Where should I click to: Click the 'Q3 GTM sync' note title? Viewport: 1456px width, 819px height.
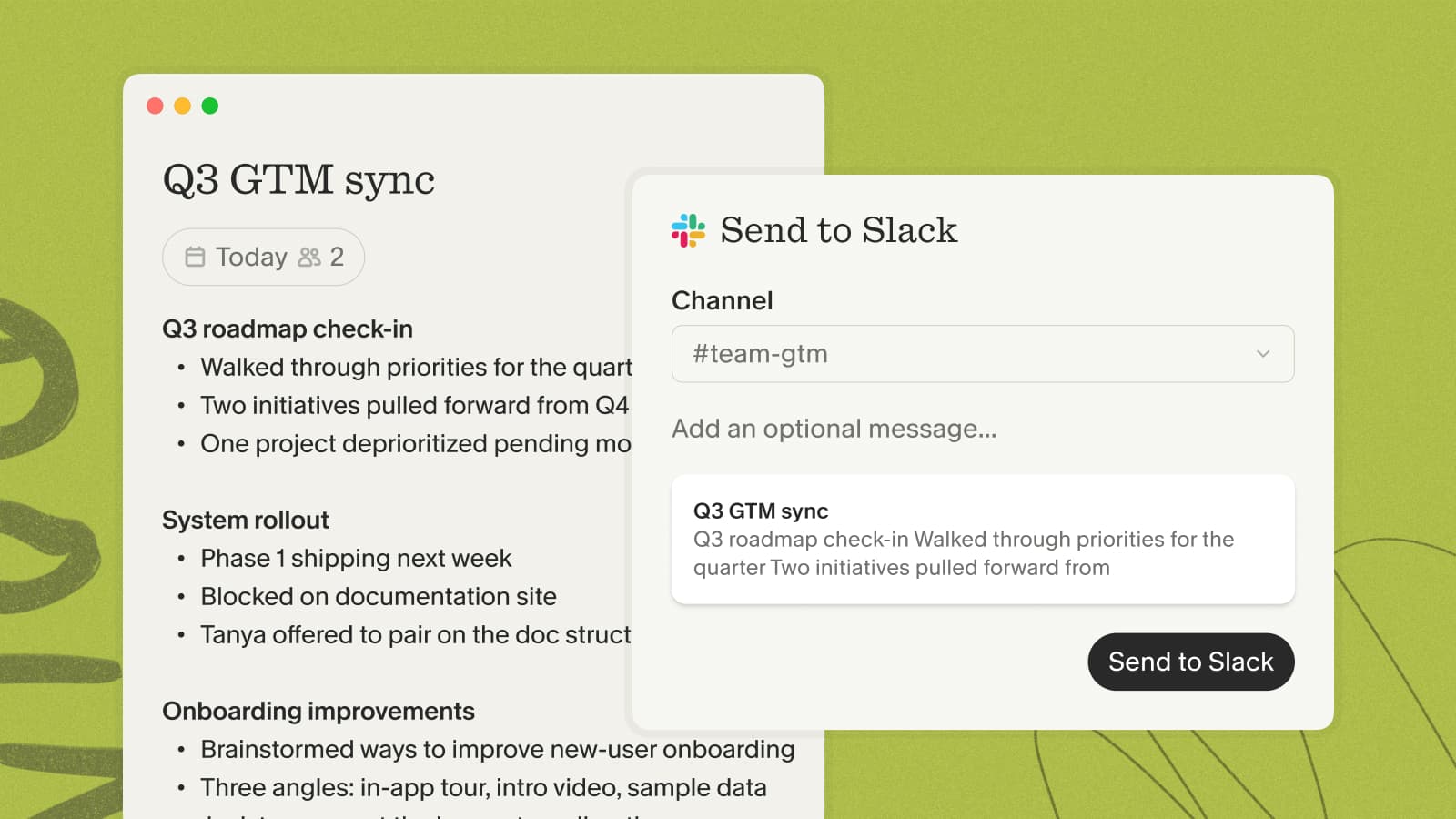coord(298,180)
